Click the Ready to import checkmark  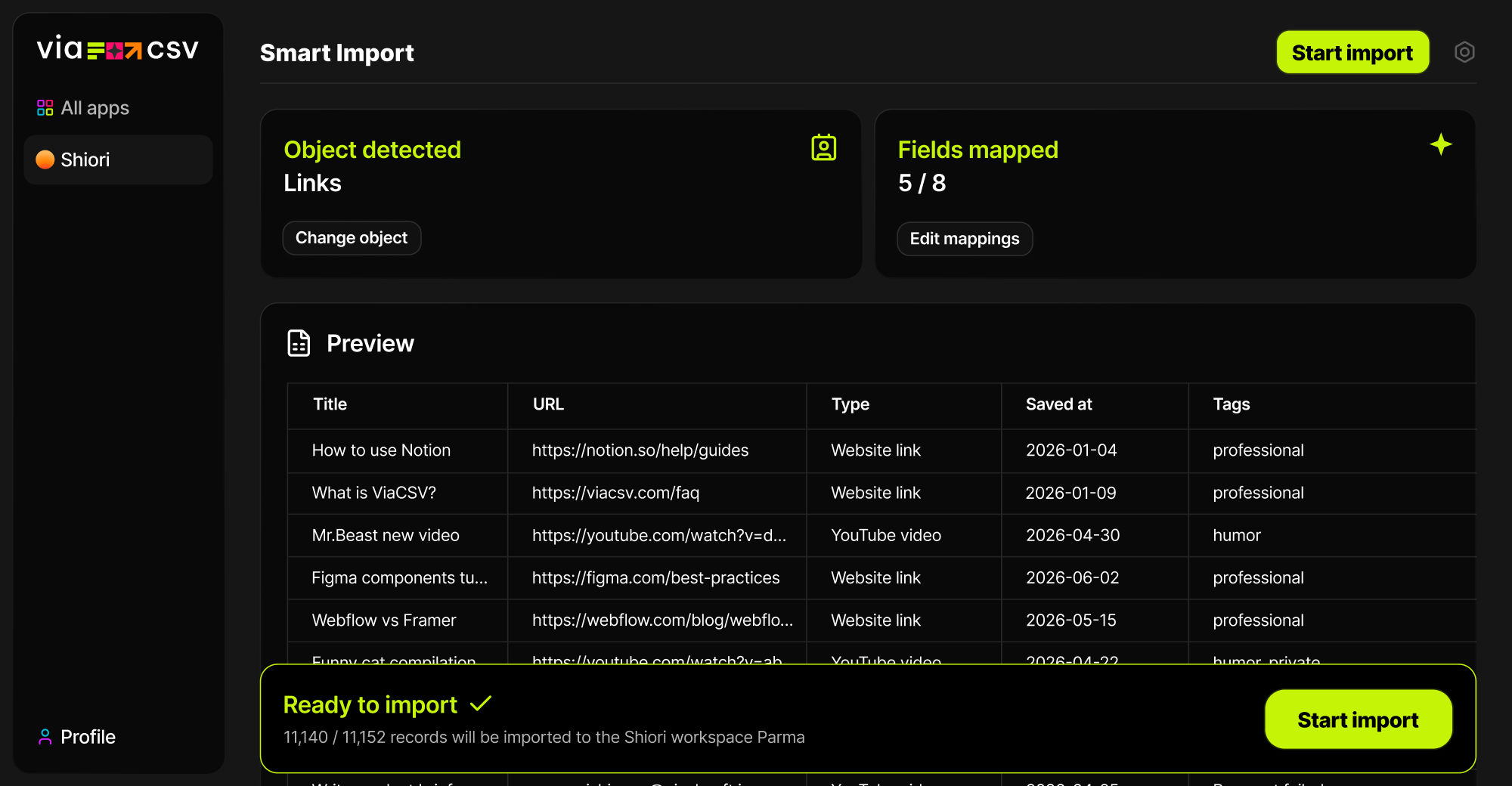(481, 704)
